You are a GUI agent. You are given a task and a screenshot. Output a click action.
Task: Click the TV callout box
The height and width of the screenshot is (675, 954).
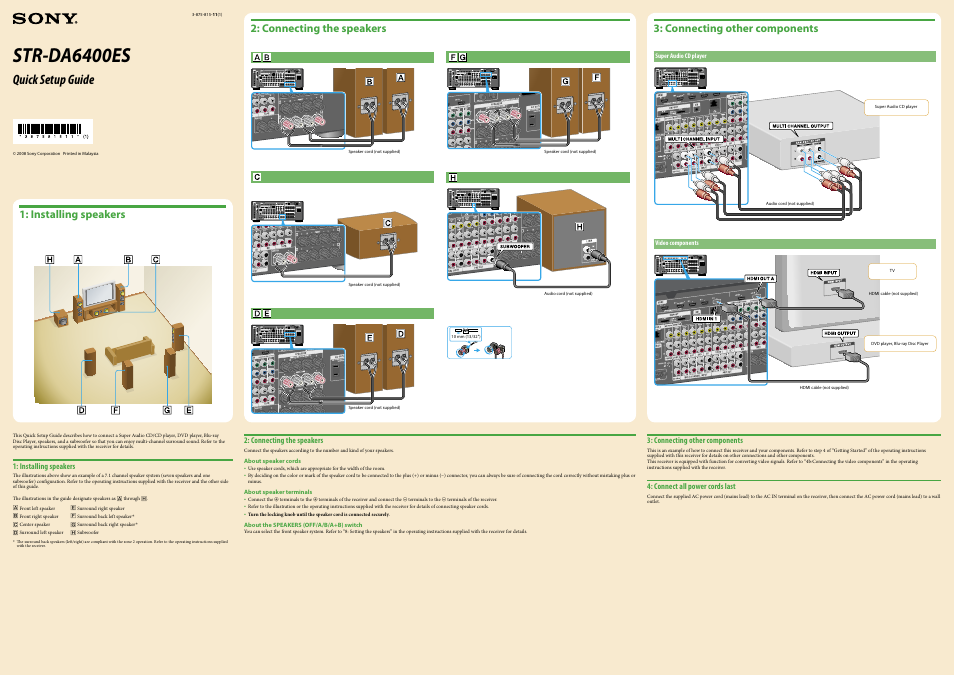892,271
